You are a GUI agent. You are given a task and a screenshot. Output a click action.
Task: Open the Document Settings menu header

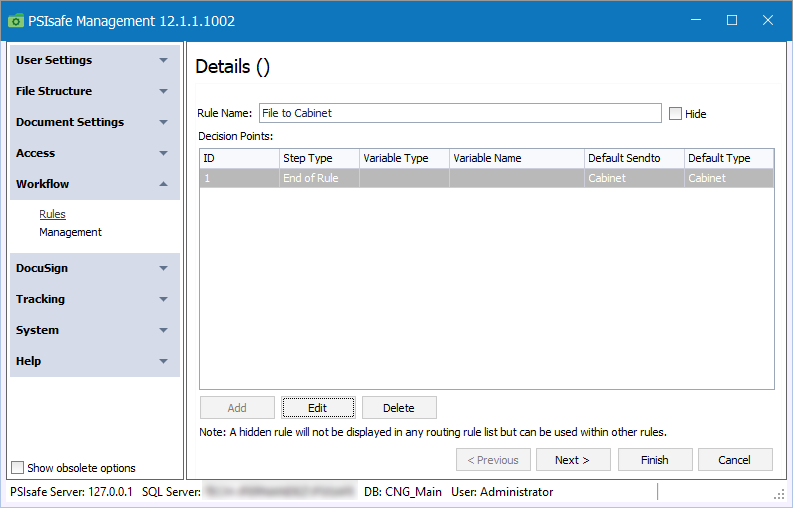[x=95, y=122]
